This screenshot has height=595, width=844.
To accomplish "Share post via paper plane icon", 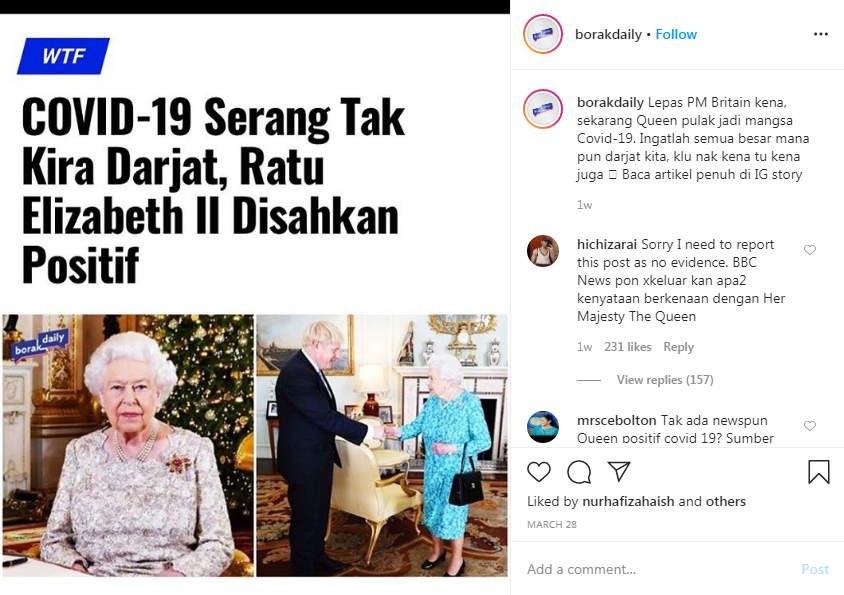I will [619, 471].
